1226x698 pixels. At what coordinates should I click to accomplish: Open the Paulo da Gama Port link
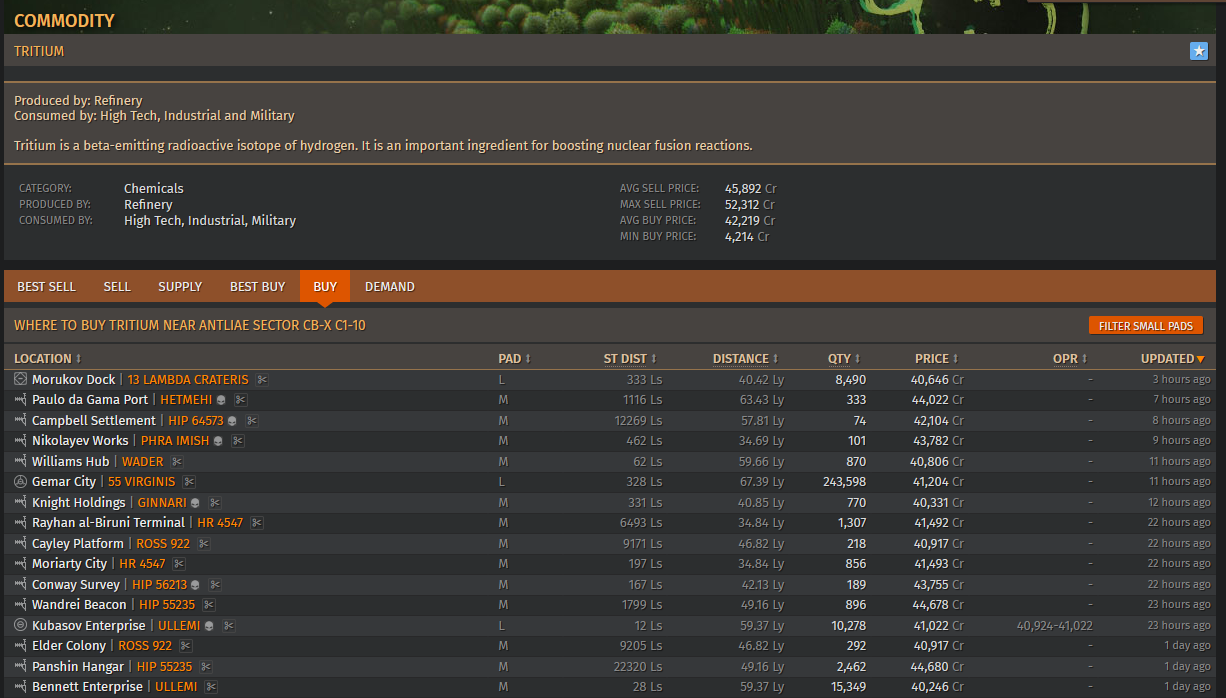[90, 400]
